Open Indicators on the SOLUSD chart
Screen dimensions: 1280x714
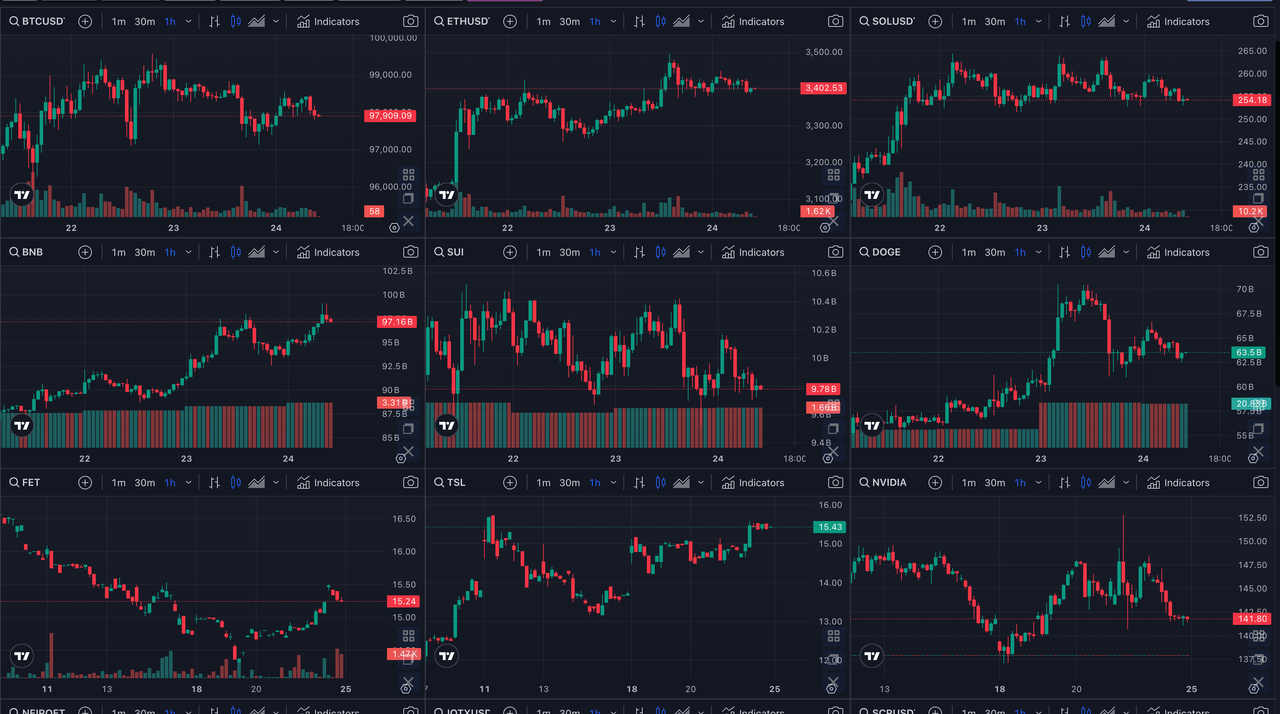click(1178, 21)
